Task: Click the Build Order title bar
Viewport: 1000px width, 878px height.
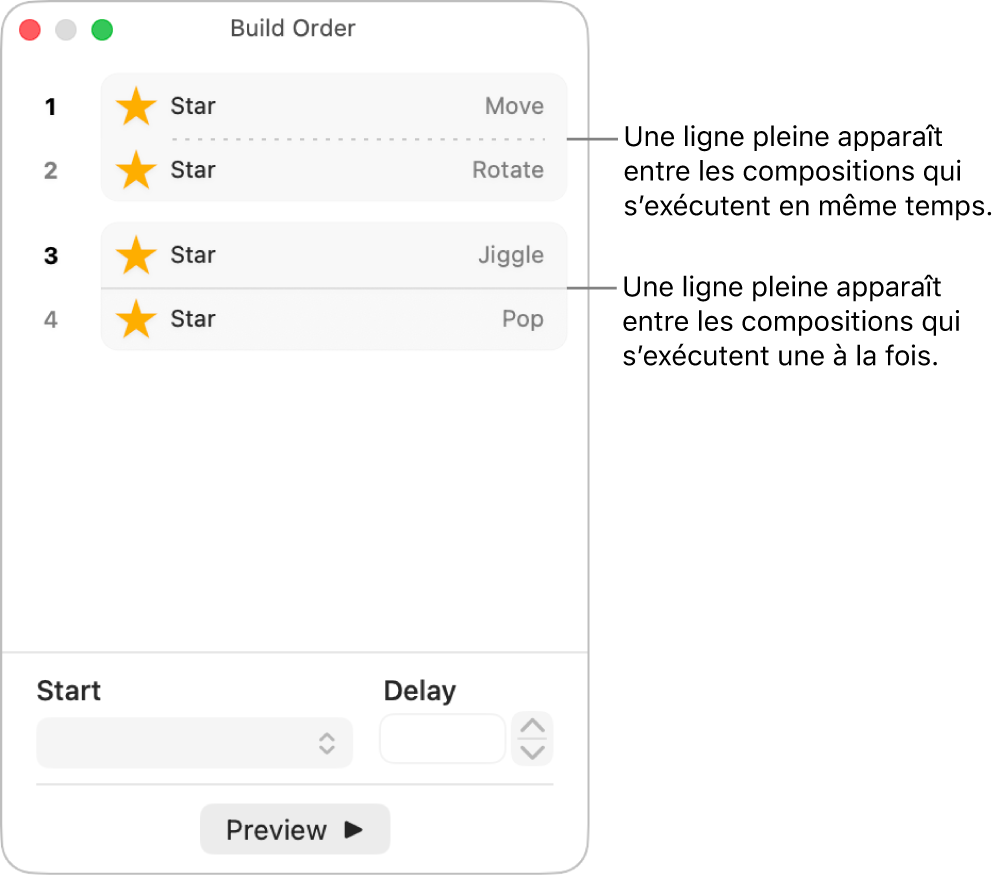Action: click(x=293, y=29)
